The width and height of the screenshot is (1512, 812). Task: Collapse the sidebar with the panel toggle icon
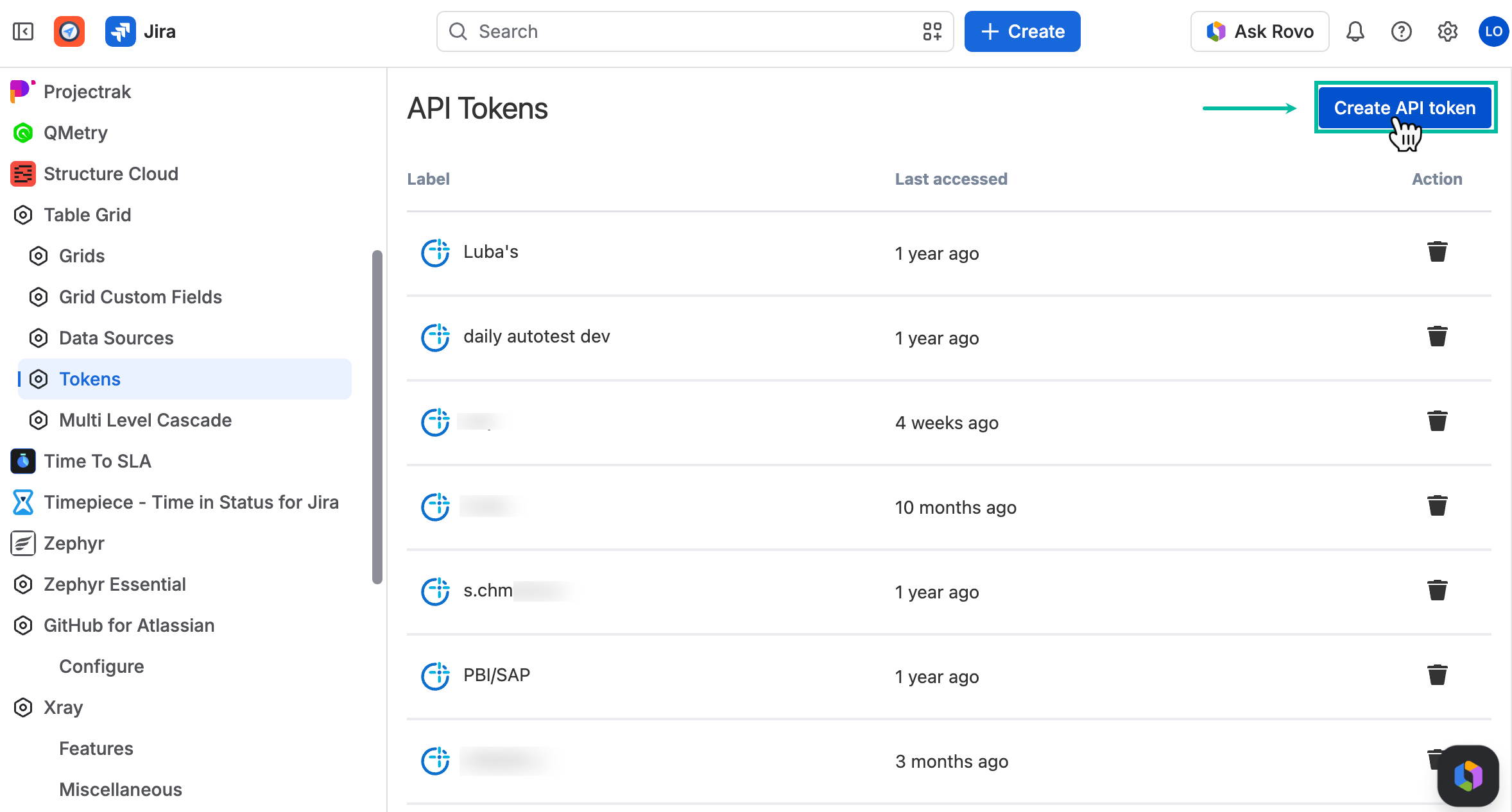(23, 31)
